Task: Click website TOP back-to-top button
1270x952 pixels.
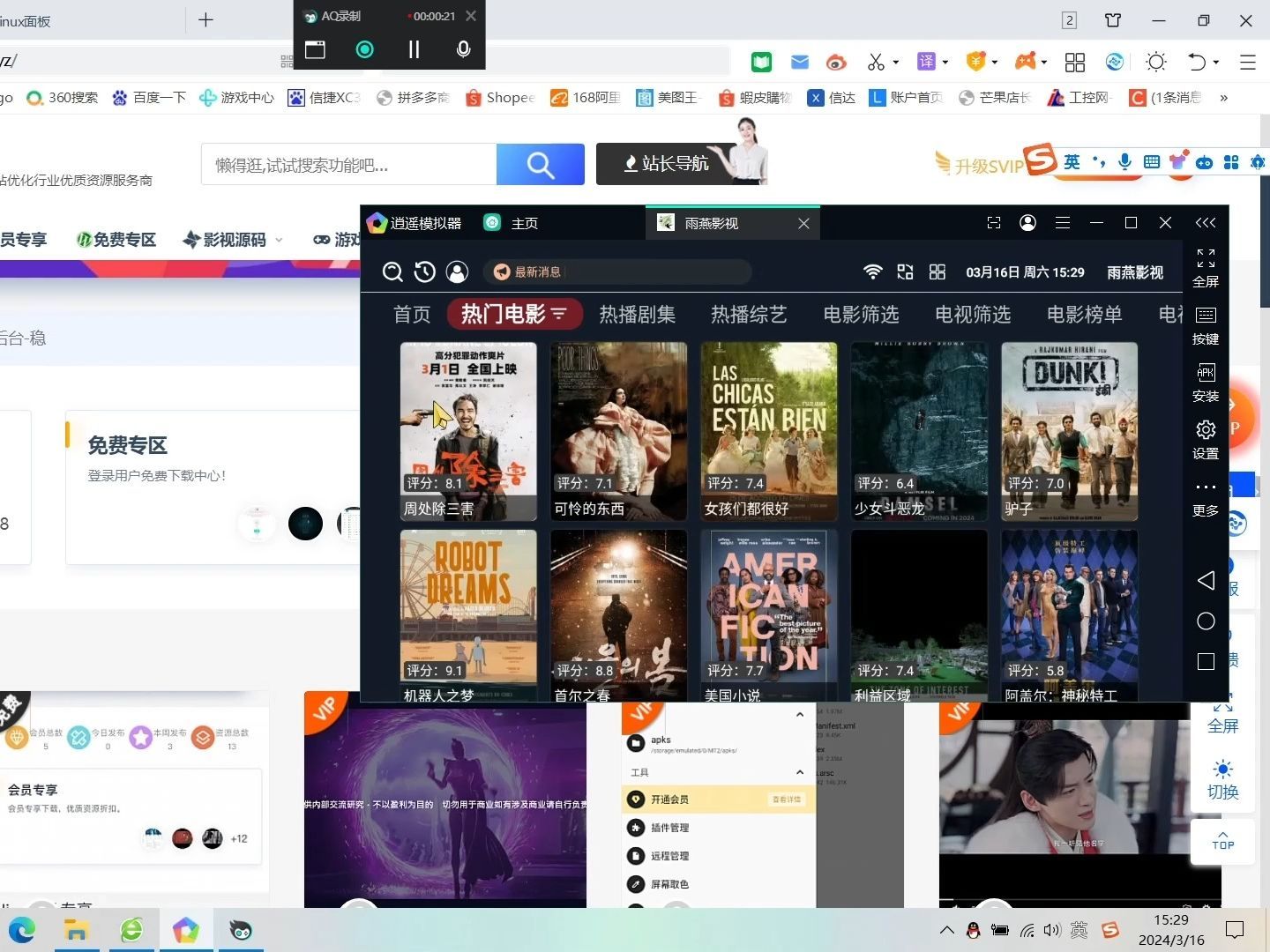Action: point(1222,840)
